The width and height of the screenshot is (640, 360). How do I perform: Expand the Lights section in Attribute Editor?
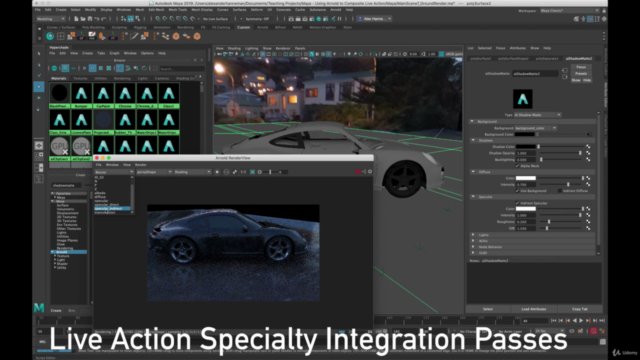click(x=473, y=235)
